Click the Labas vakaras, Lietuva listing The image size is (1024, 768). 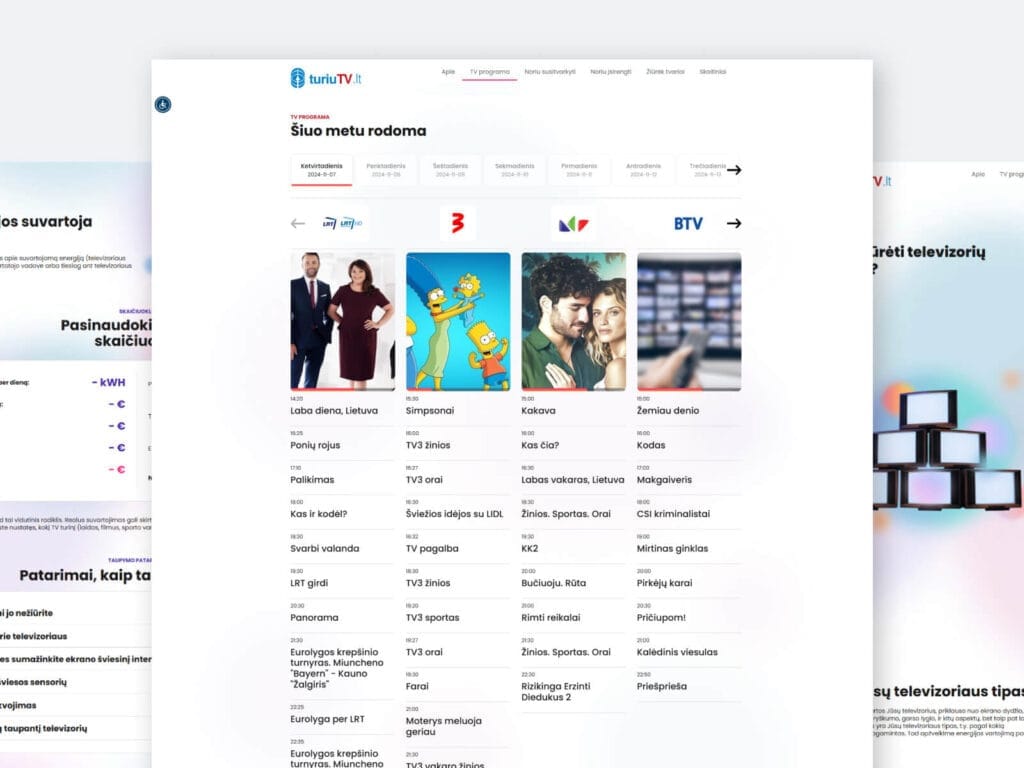pyautogui.click(x=573, y=480)
